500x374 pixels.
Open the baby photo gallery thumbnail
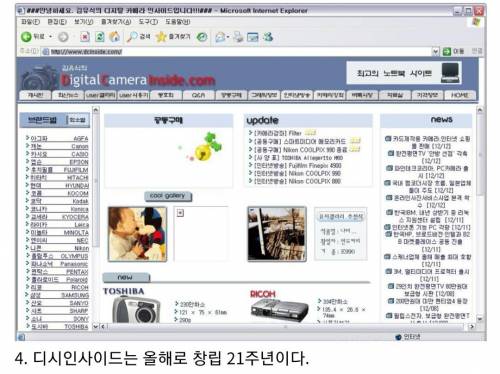(137, 234)
